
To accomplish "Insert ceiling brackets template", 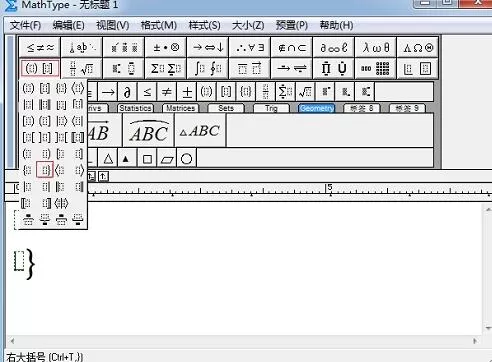I will click(78, 105).
